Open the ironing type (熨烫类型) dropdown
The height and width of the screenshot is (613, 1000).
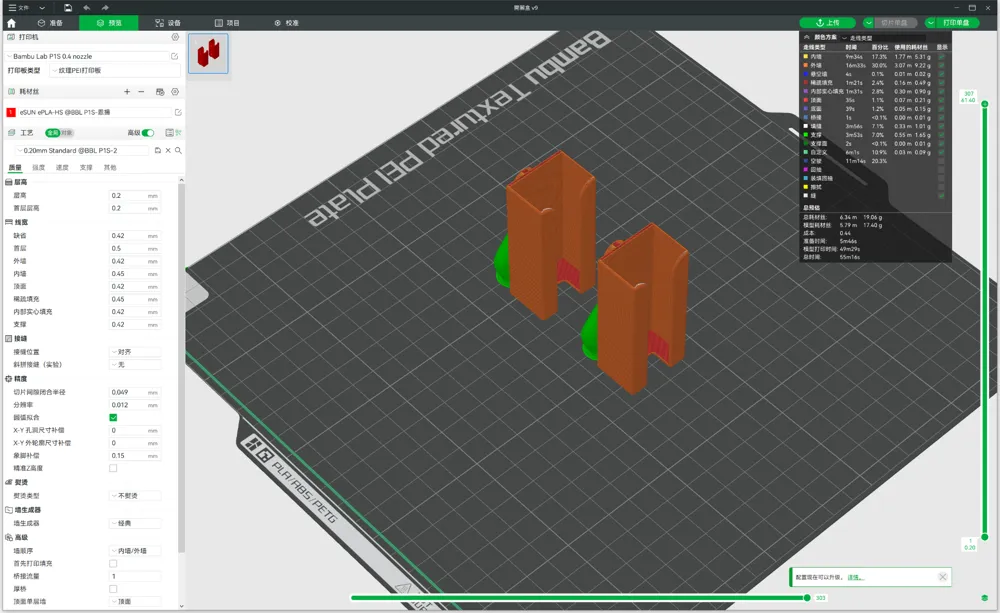(135, 496)
